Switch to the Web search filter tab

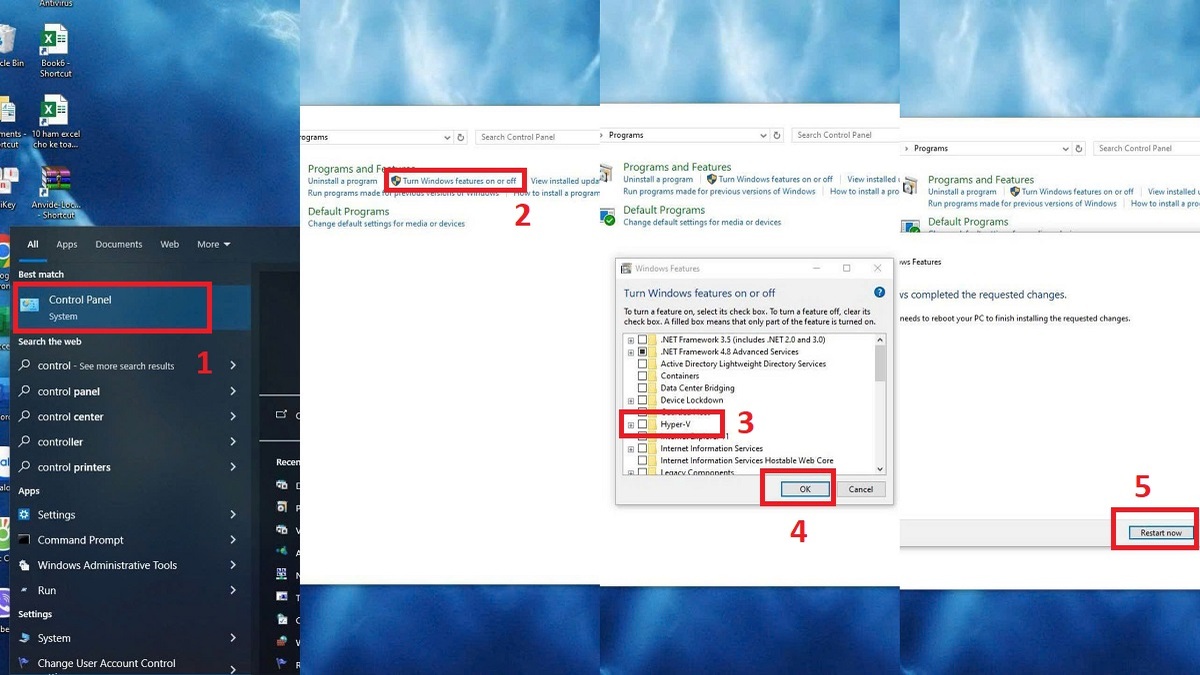pyautogui.click(x=170, y=244)
